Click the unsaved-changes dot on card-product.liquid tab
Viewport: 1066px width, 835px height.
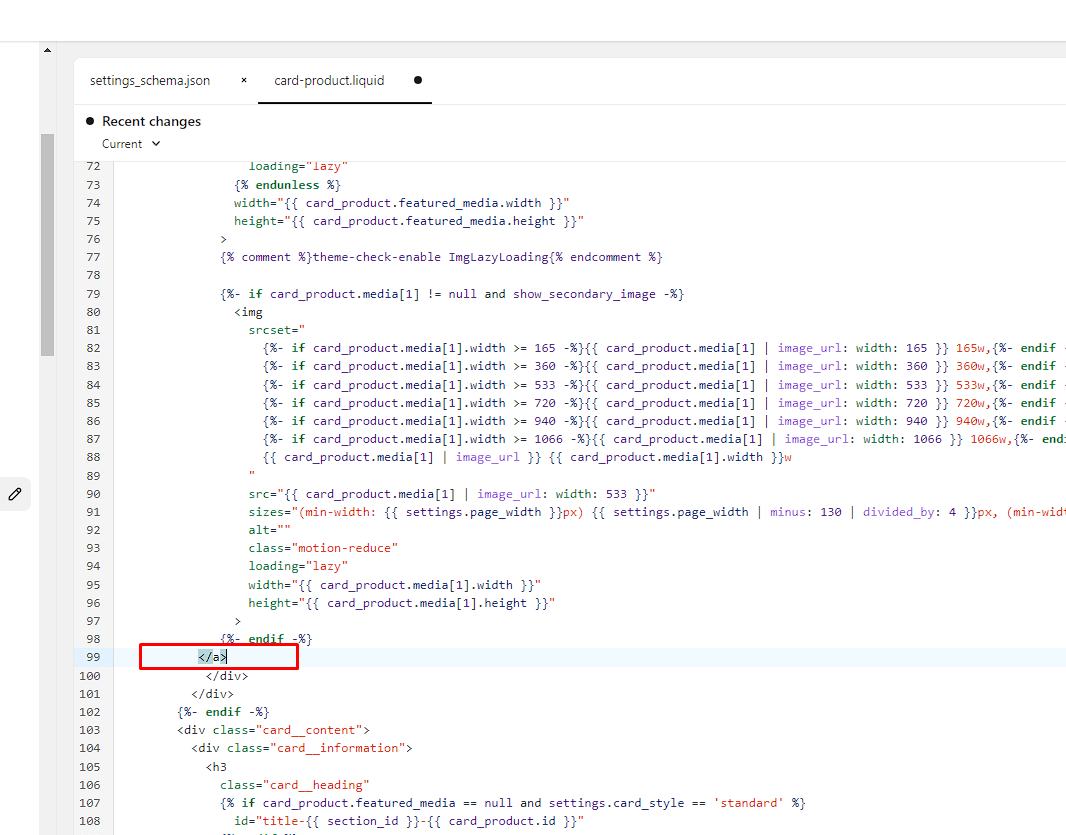coord(418,80)
